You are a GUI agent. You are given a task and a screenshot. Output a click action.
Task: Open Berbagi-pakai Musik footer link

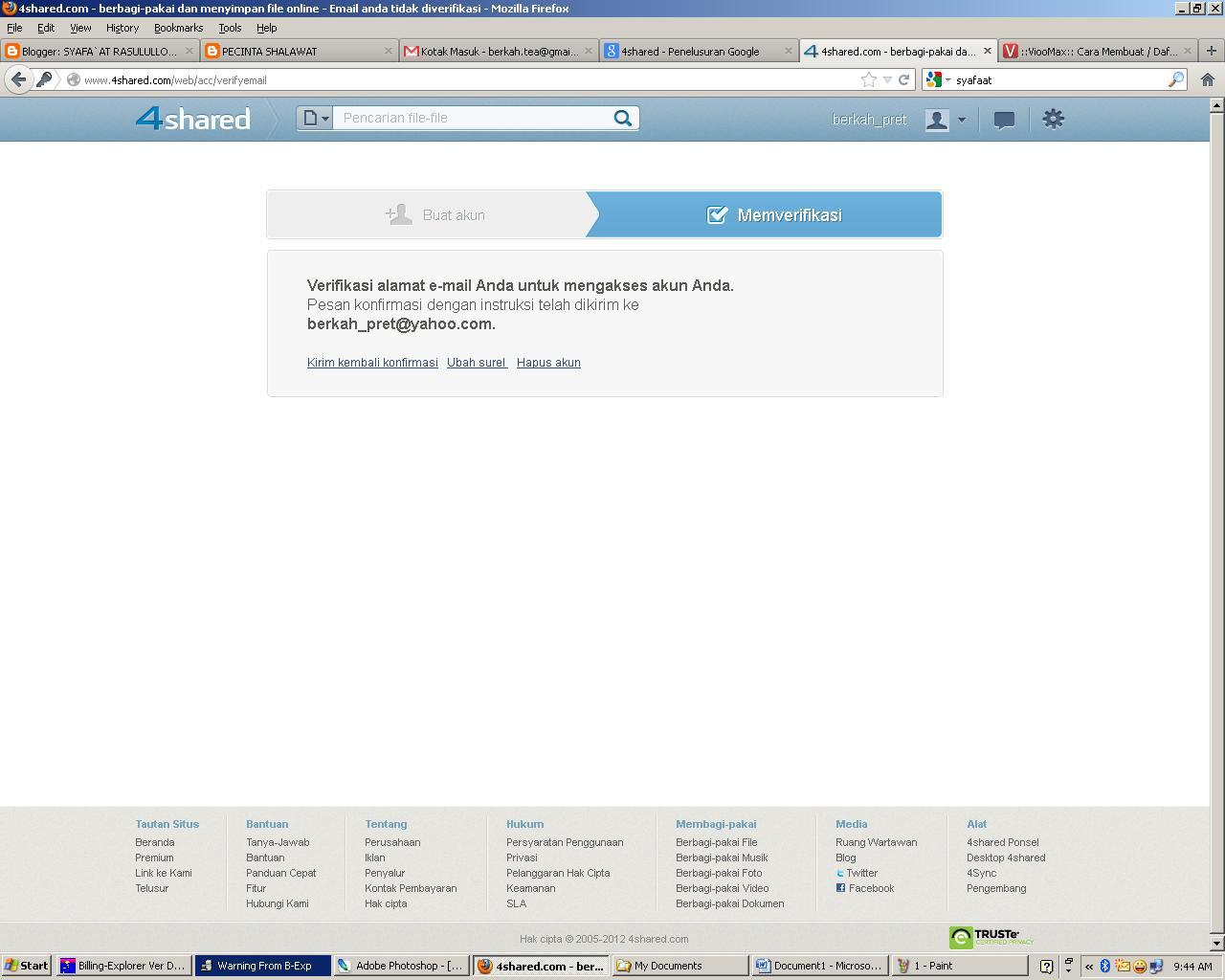[722, 857]
